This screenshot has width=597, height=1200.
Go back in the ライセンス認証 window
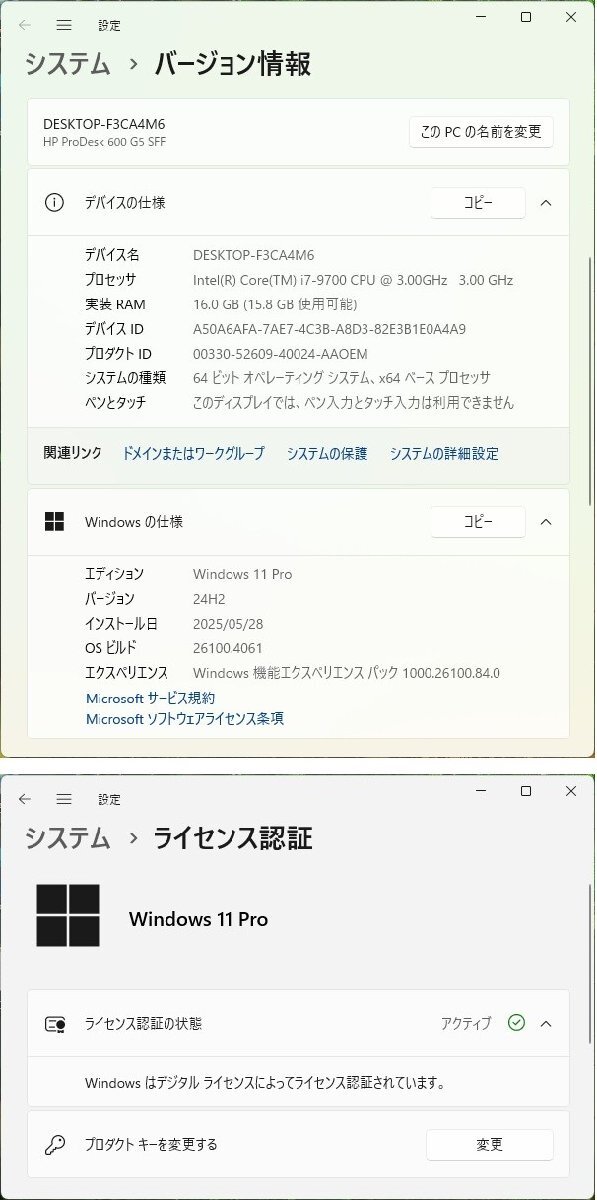(25, 799)
